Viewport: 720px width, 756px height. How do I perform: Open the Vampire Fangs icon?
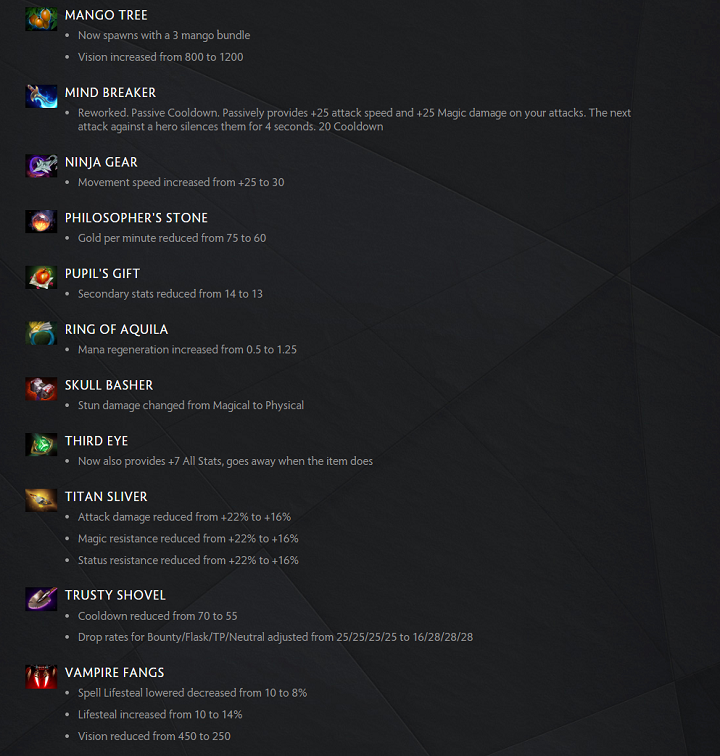point(41,676)
